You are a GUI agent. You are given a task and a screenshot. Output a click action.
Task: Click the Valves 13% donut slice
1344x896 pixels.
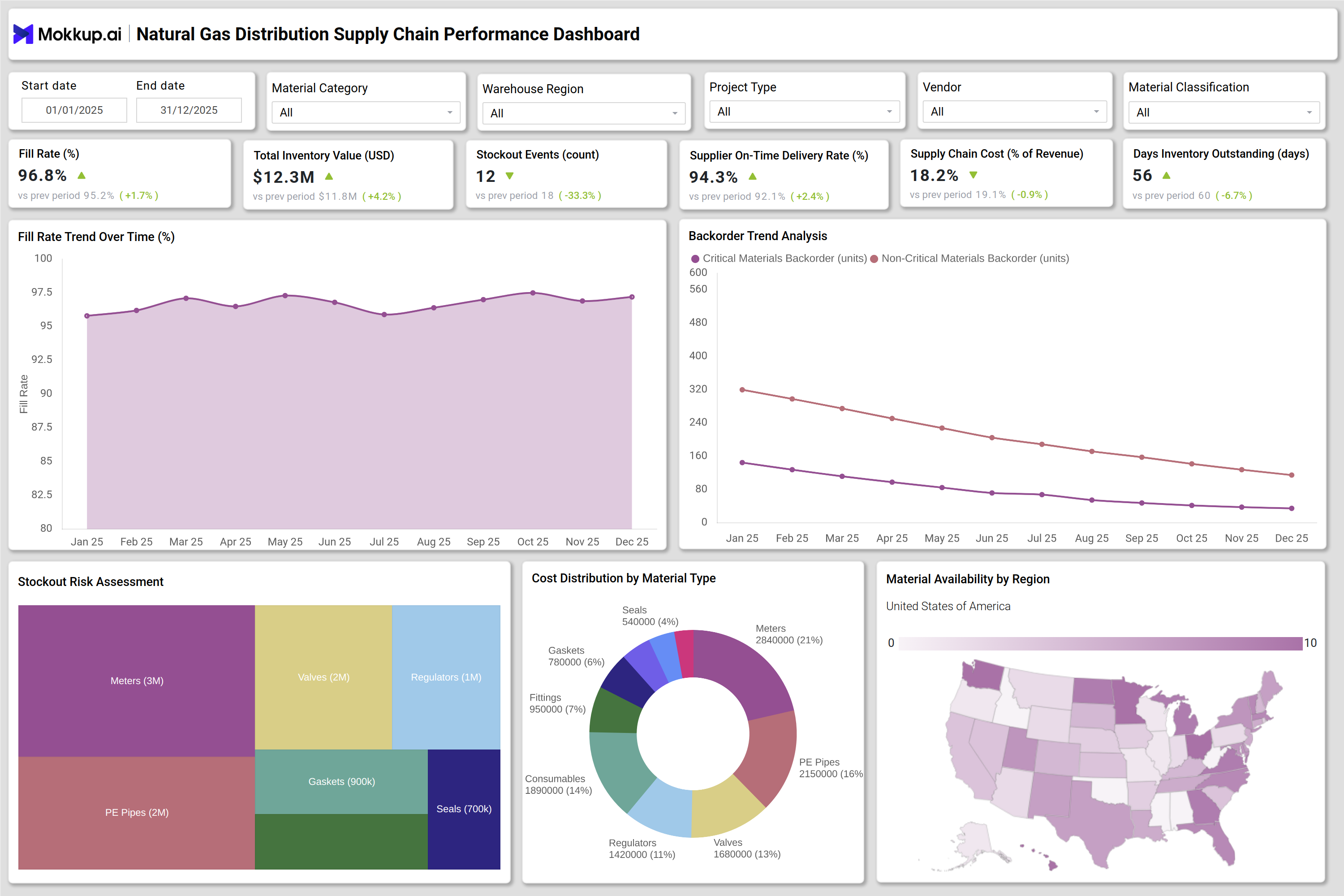724,810
